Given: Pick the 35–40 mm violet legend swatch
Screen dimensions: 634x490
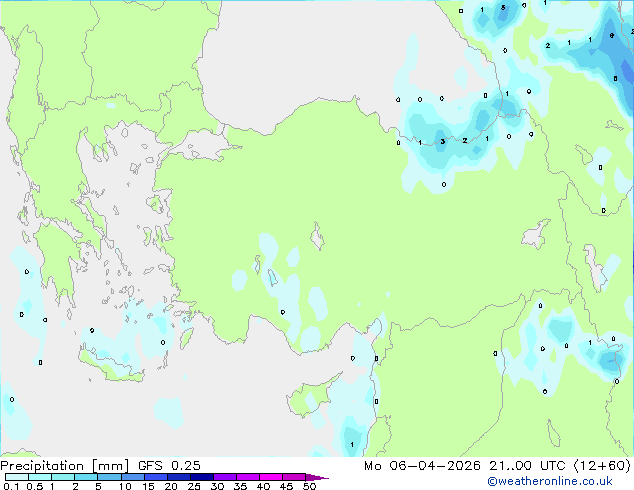Looking at the screenshot, I should coord(248,477).
